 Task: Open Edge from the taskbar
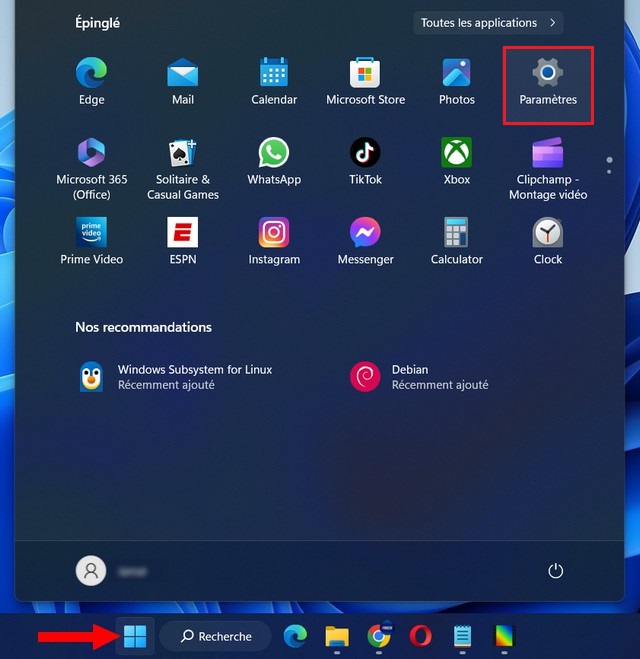point(295,636)
